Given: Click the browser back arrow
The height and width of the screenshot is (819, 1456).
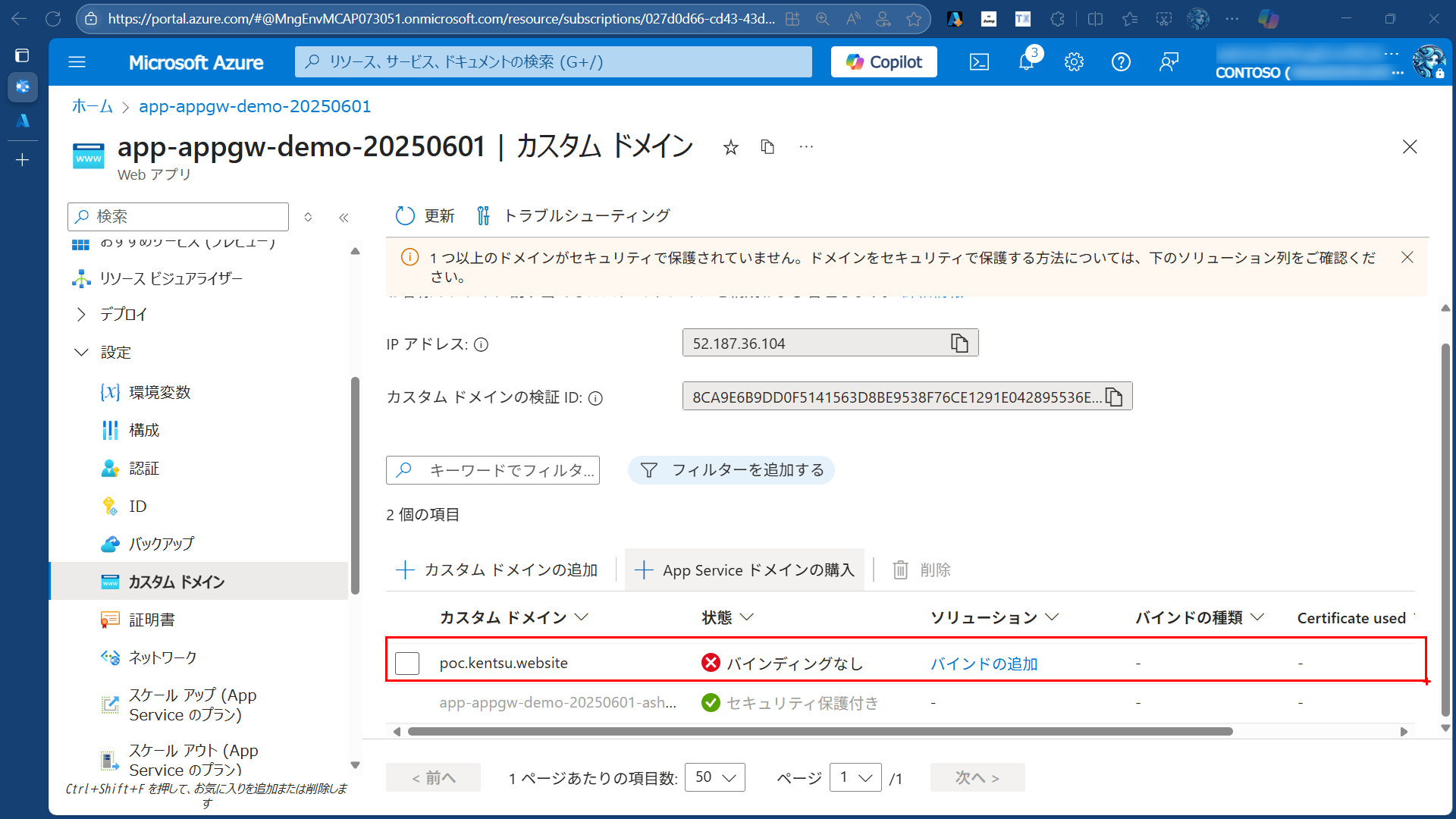Looking at the screenshot, I should pyautogui.click(x=18, y=19).
